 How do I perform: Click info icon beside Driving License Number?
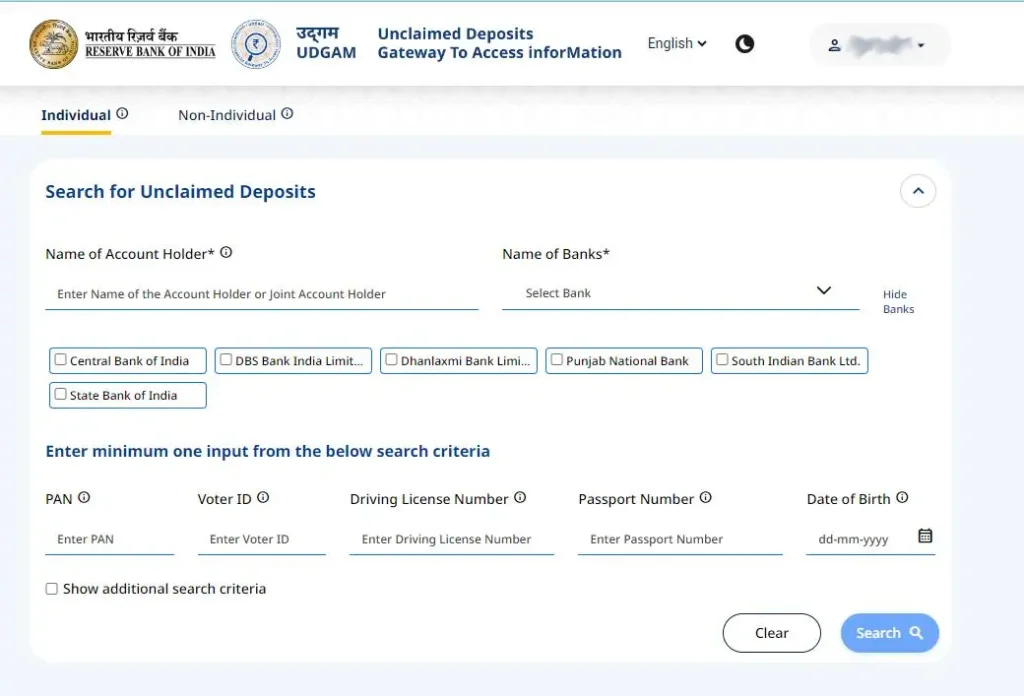coord(520,498)
